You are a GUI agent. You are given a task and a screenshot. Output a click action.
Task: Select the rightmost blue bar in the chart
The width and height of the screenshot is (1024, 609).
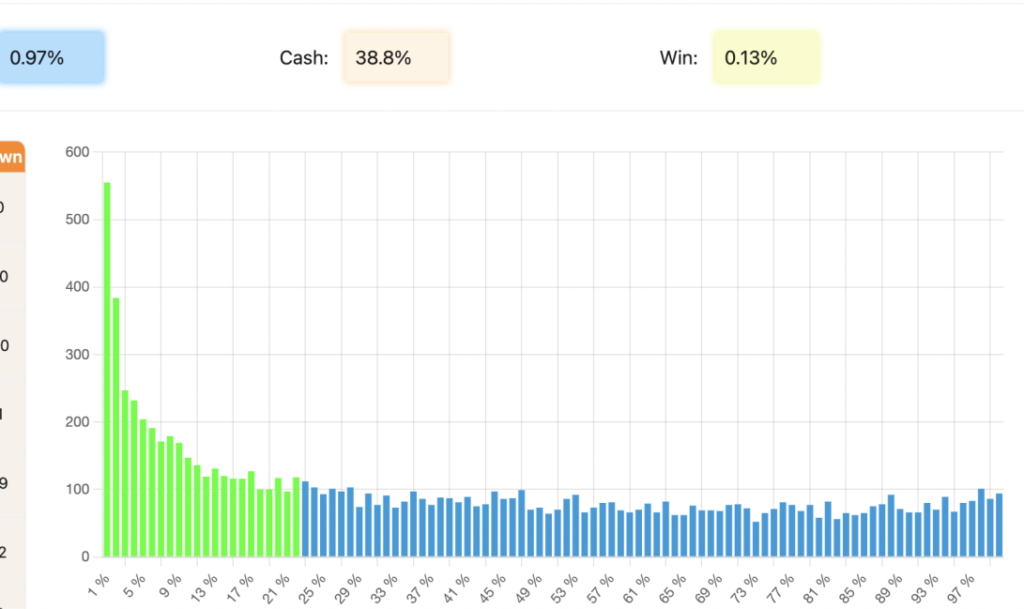998,525
